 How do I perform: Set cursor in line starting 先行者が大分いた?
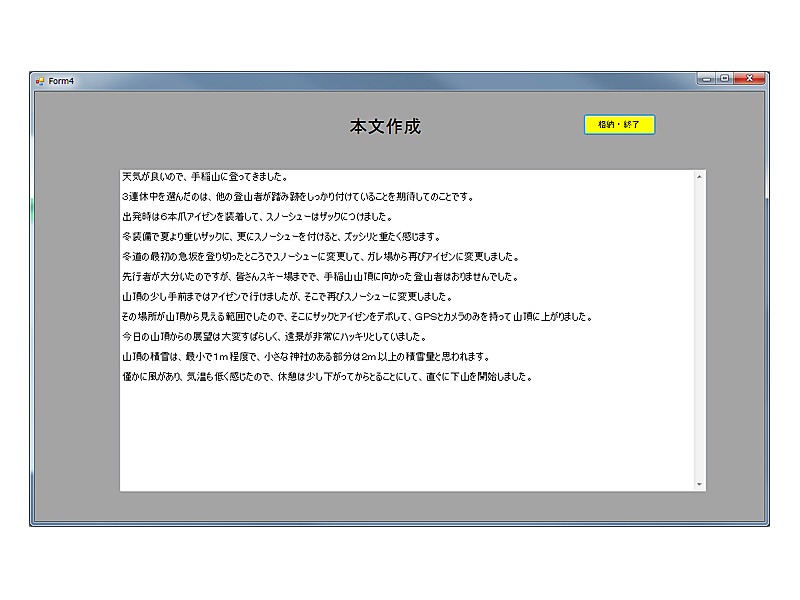point(320,277)
